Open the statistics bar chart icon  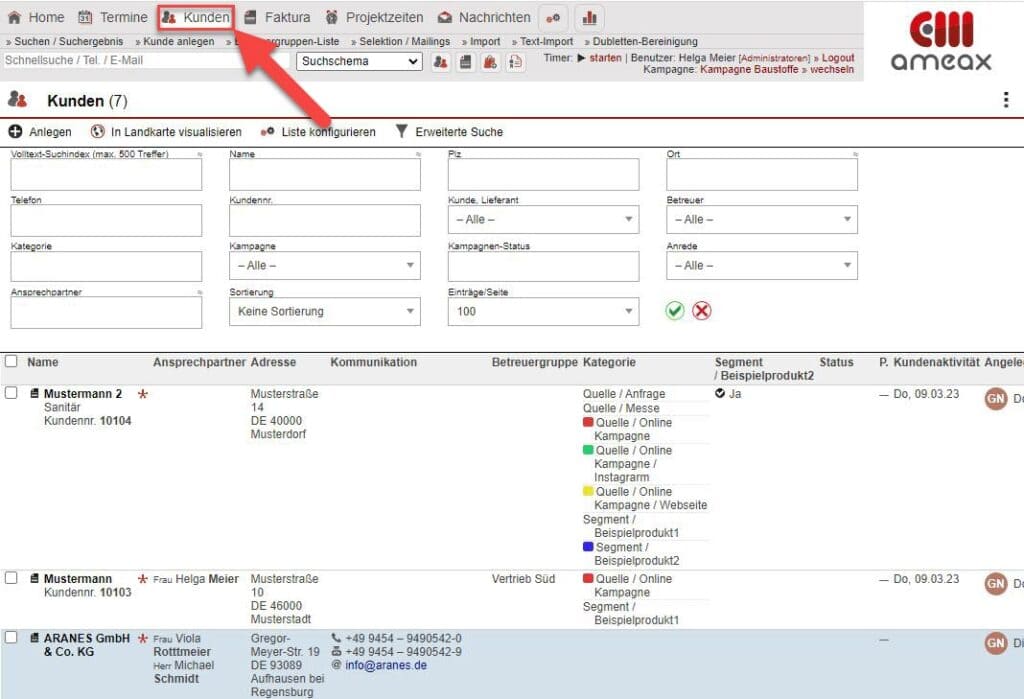[589, 18]
